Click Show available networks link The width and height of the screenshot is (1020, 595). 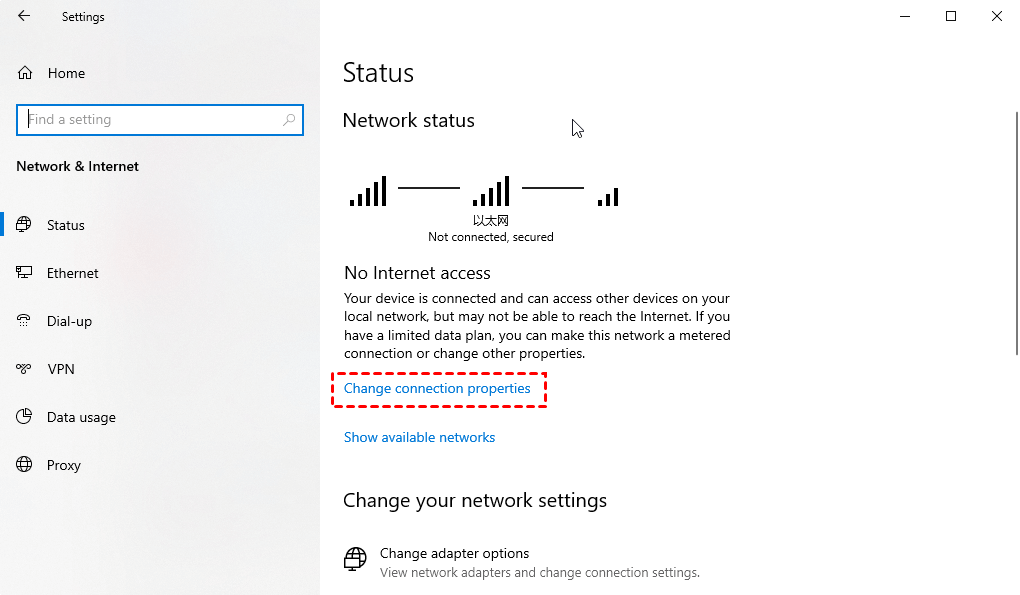point(420,437)
